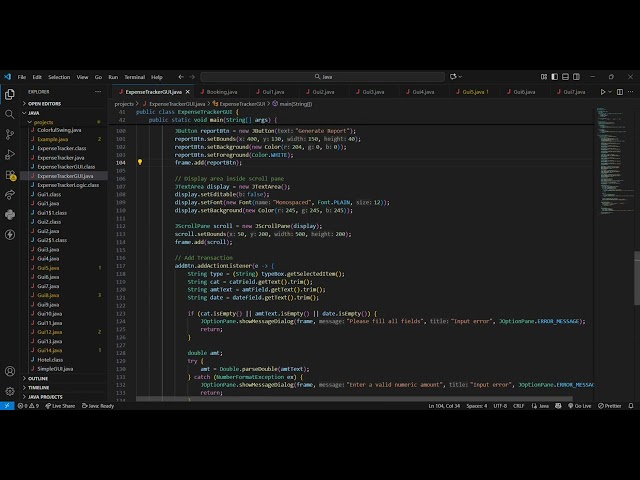Open the Explorer panel ellipsis menu

[98, 92]
